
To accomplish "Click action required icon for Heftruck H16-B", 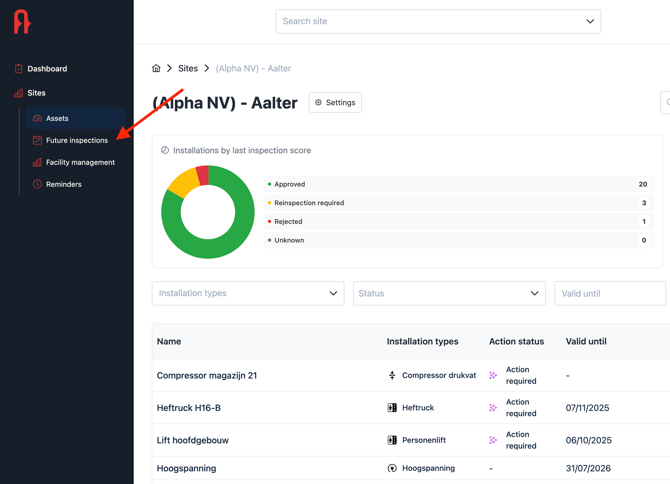I will click(493, 408).
